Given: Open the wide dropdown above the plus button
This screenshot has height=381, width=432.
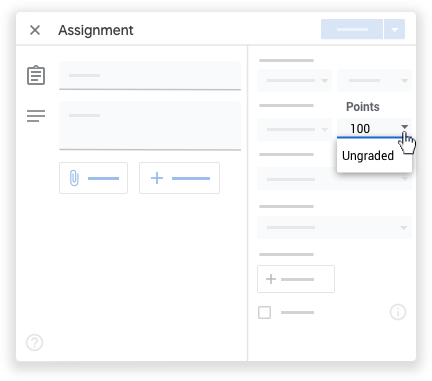Looking at the screenshot, I should pos(334,228).
